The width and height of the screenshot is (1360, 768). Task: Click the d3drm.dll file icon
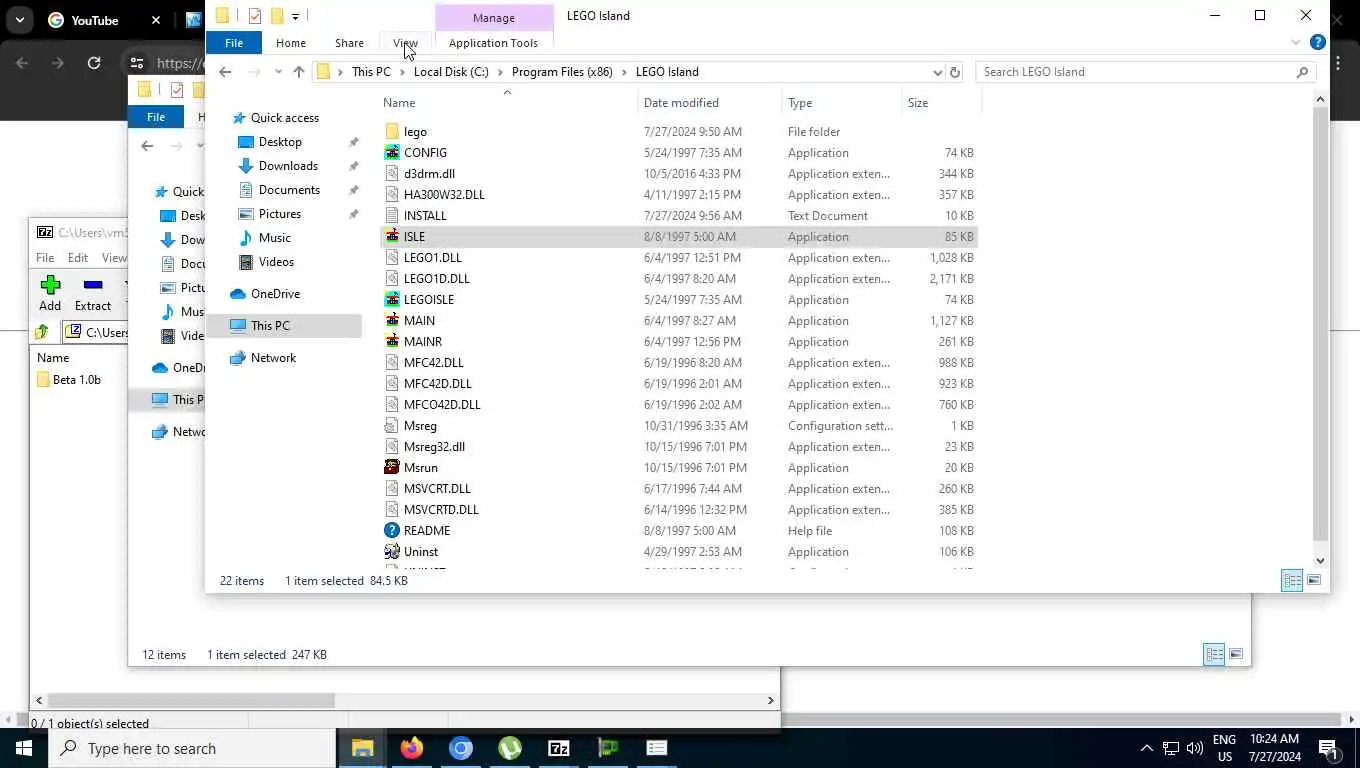point(392,174)
